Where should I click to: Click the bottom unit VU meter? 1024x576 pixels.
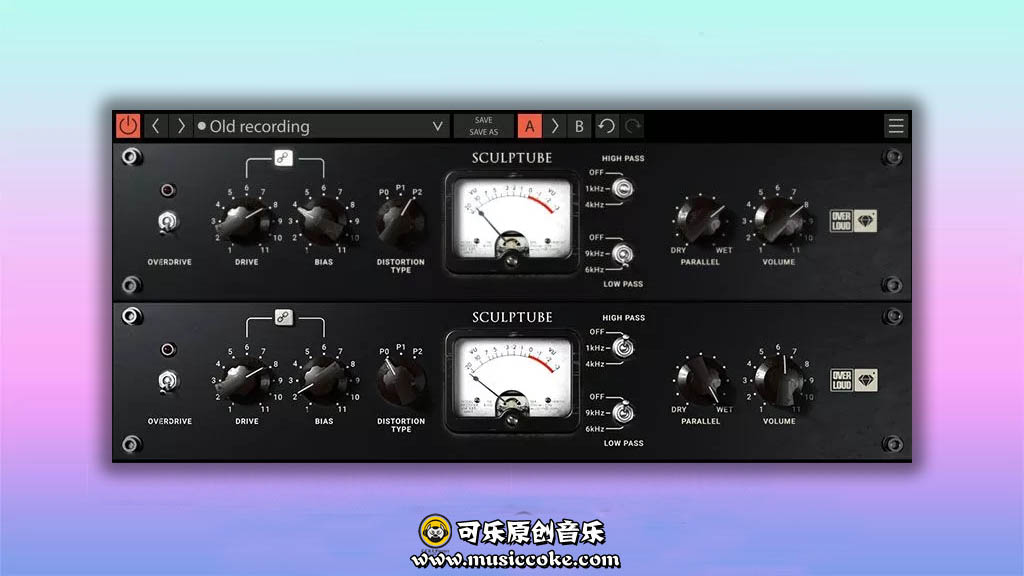(x=512, y=381)
